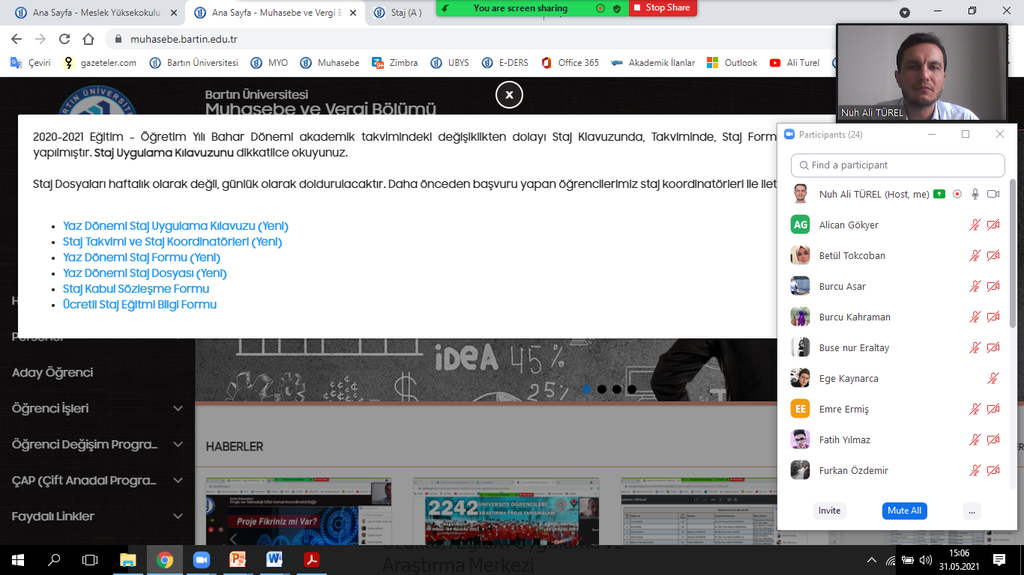1024x575 pixels.
Task: Open Staj Takvimi ve Staj Koordinatörleri link
Action: coord(172,242)
